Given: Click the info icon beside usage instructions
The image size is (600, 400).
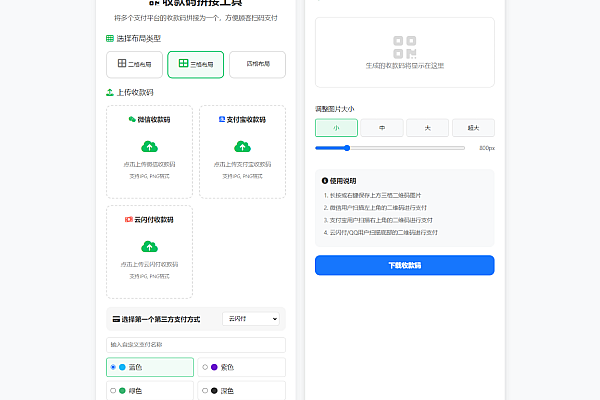Looking at the screenshot, I should click(325, 181).
